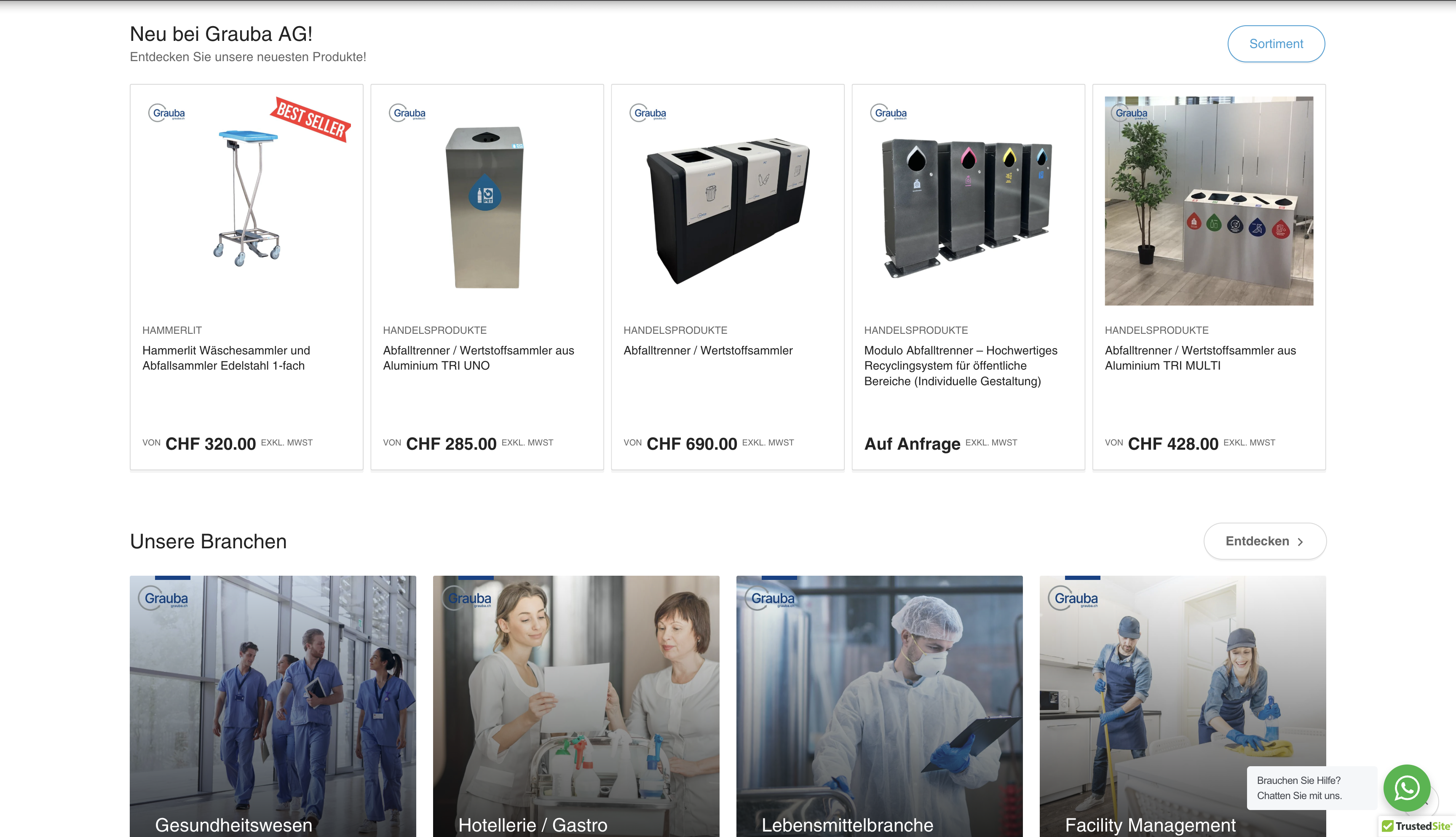Viewport: 1456px width, 837px height.
Task: Open the TRI MULTI office photo image
Action: point(1209,201)
